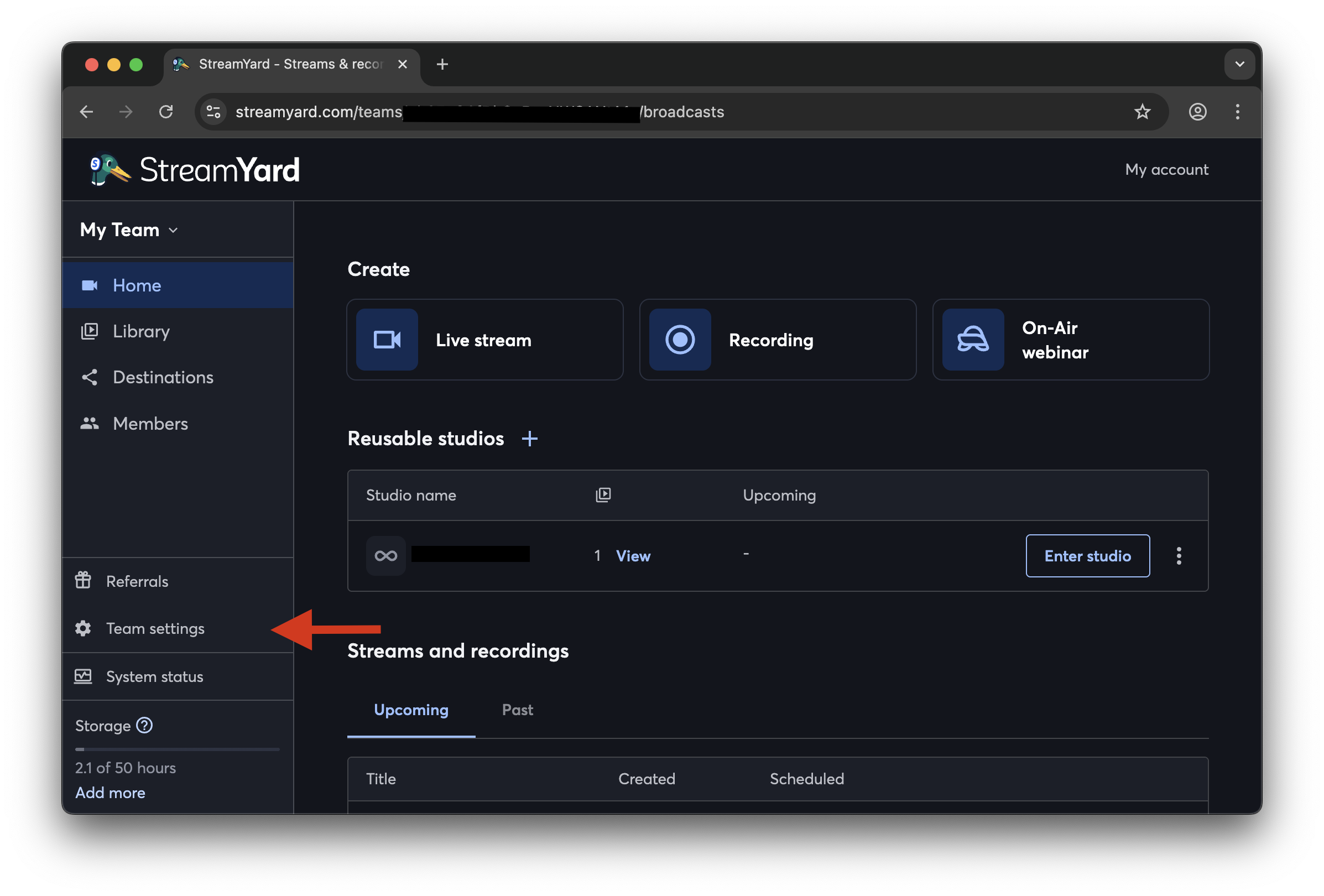
Task: Reload the page
Action: click(166, 112)
